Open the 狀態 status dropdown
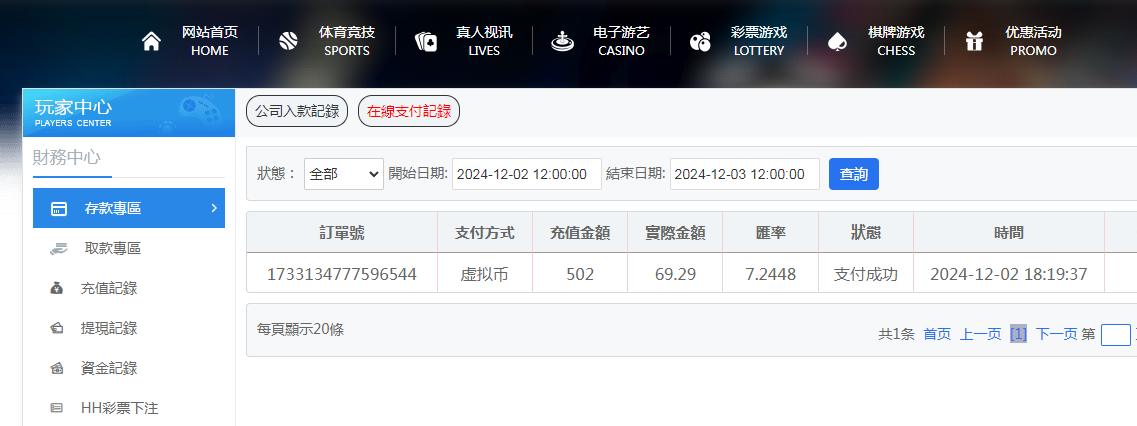Image resolution: width=1137 pixels, height=426 pixels. [x=343, y=174]
